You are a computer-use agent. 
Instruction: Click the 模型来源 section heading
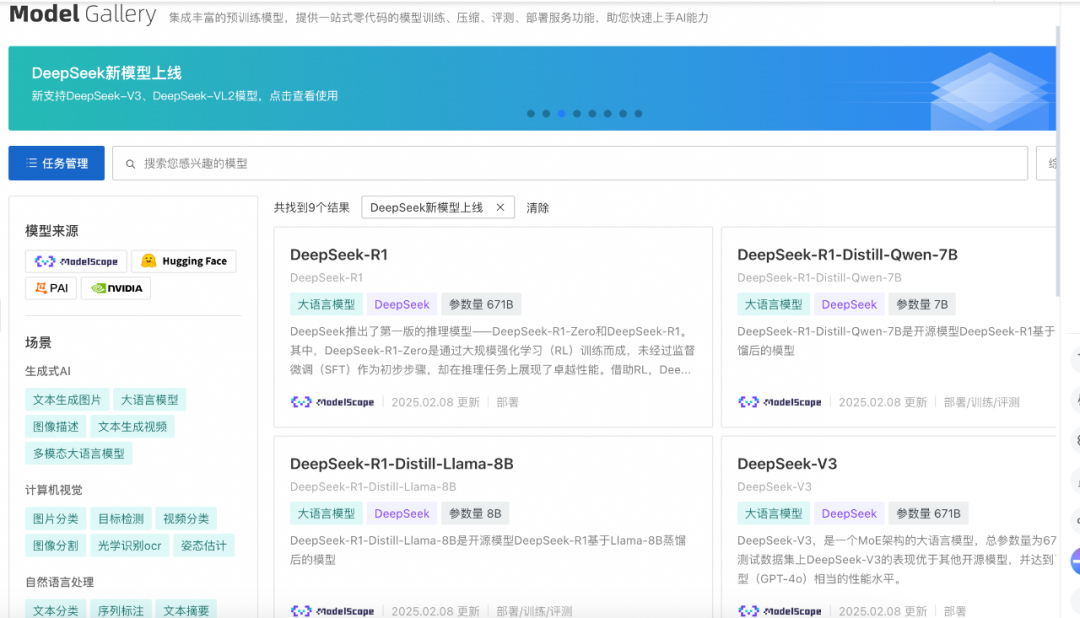(x=52, y=231)
